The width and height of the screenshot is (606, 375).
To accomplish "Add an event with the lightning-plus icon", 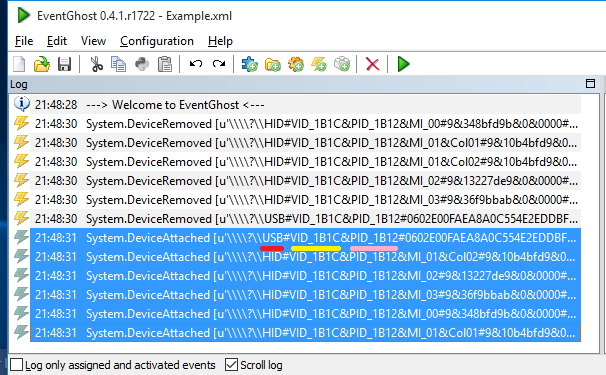I will tap(319, 64).
